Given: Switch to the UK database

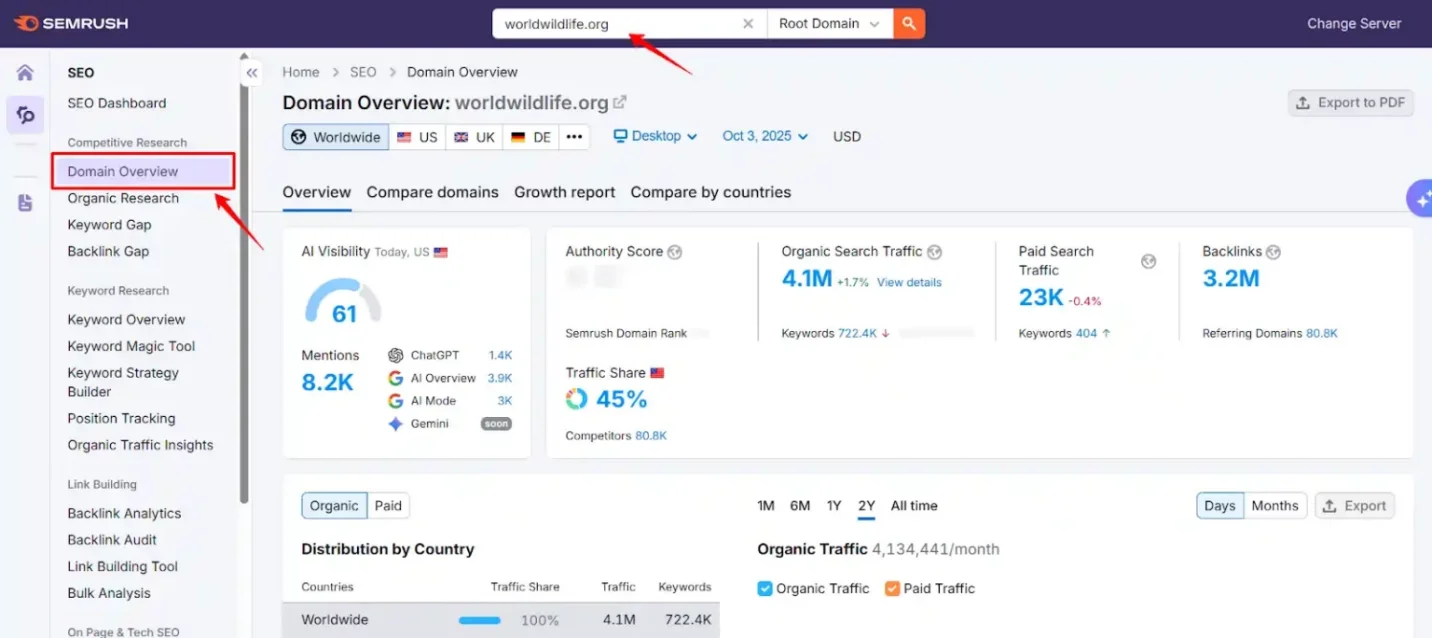Looking at the screenshot, I should 474,137.
